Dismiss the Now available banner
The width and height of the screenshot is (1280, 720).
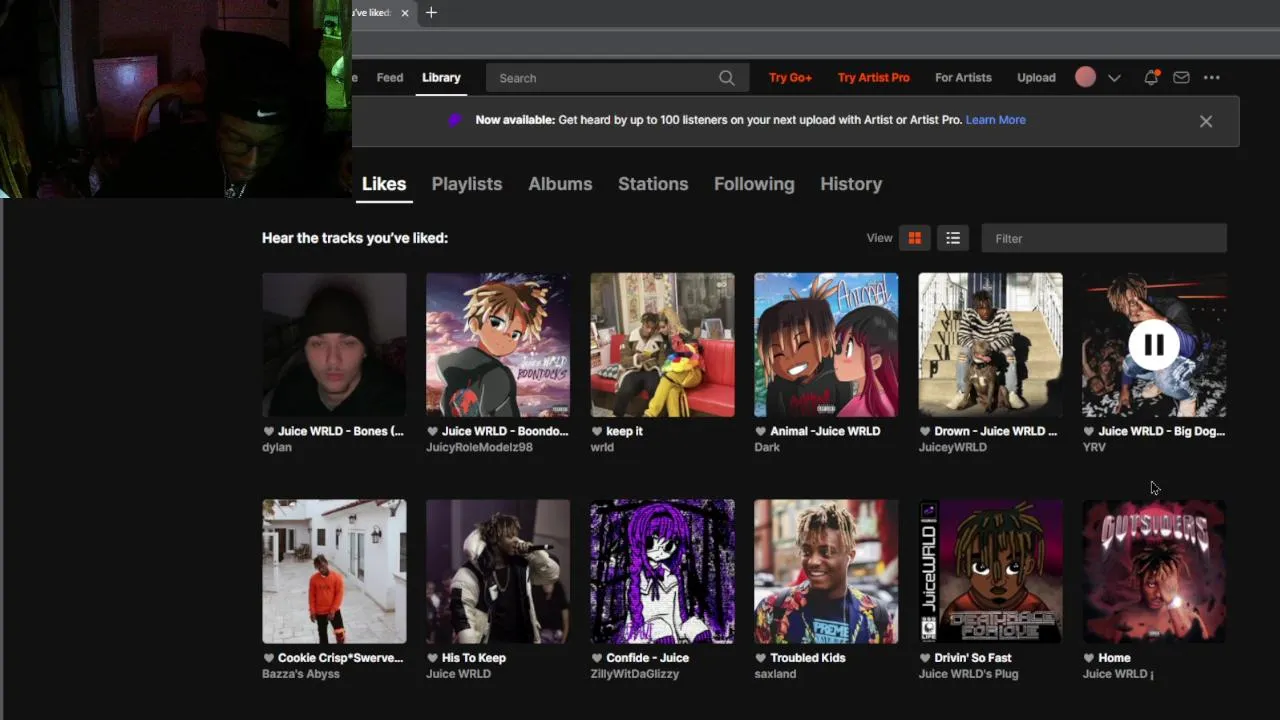tap(1206, 121)
